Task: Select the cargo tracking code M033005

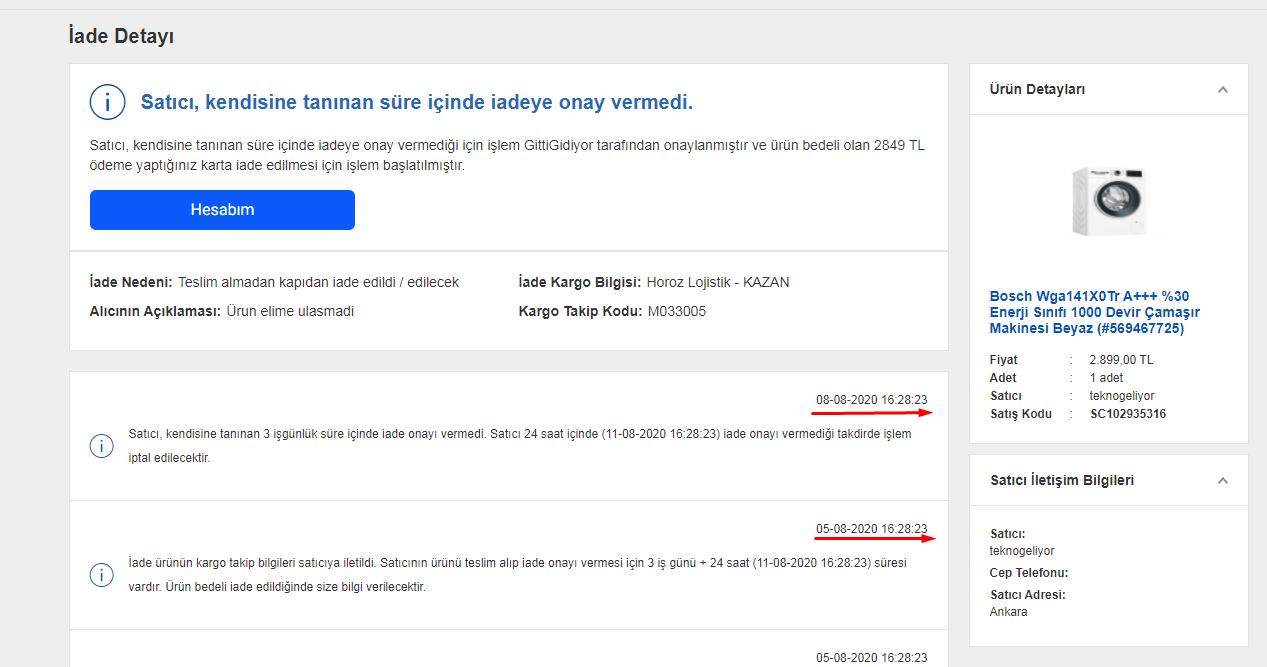Action: coord(677,311)
